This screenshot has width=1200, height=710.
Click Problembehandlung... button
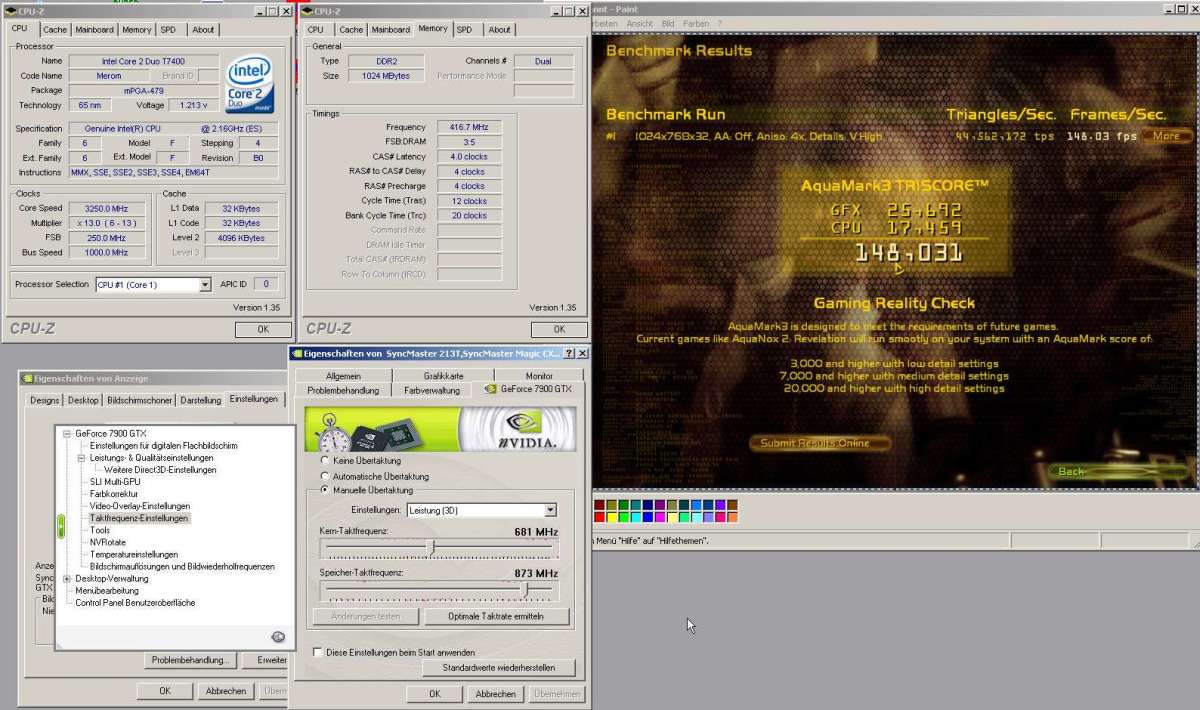click(190, 660)
